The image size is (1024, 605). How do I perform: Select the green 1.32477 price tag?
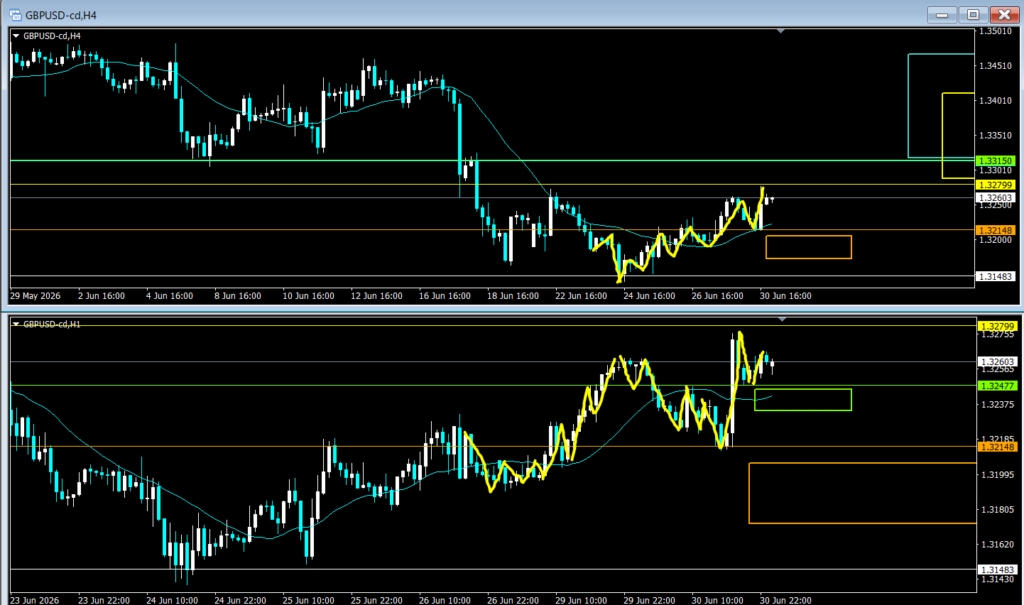tap(997, 385)
